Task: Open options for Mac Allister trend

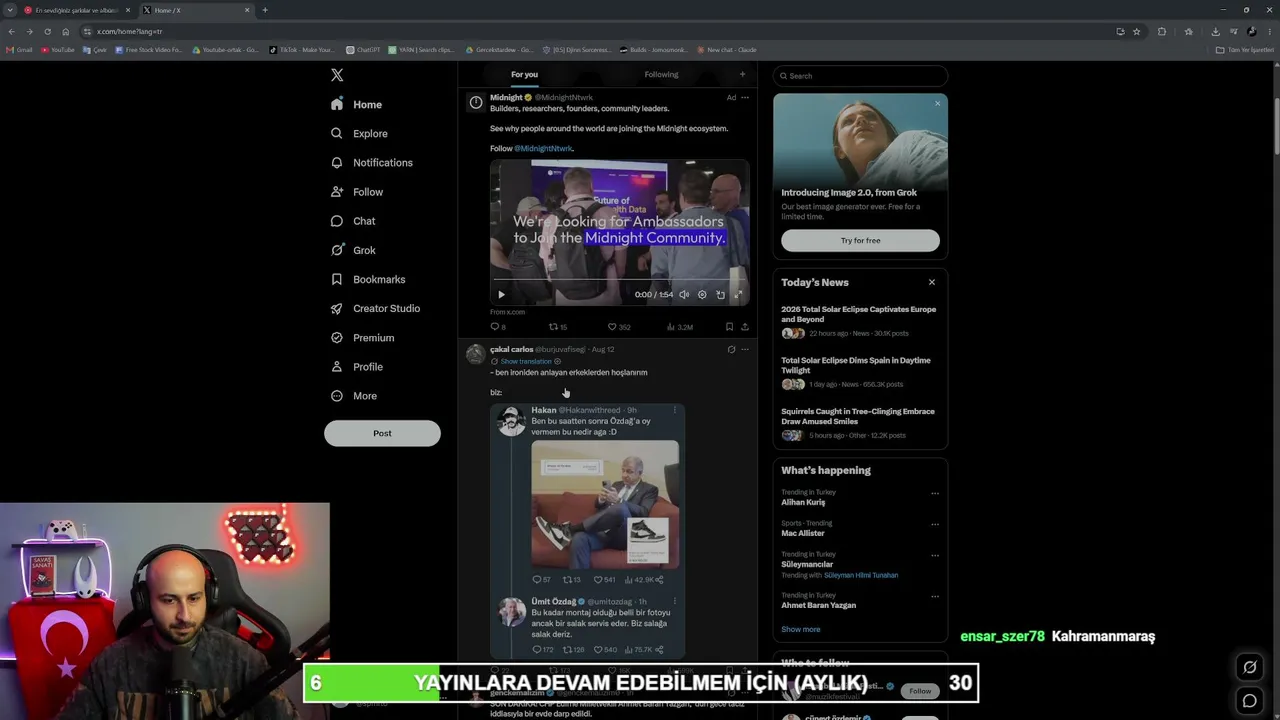Action: (x=935, y=524)
